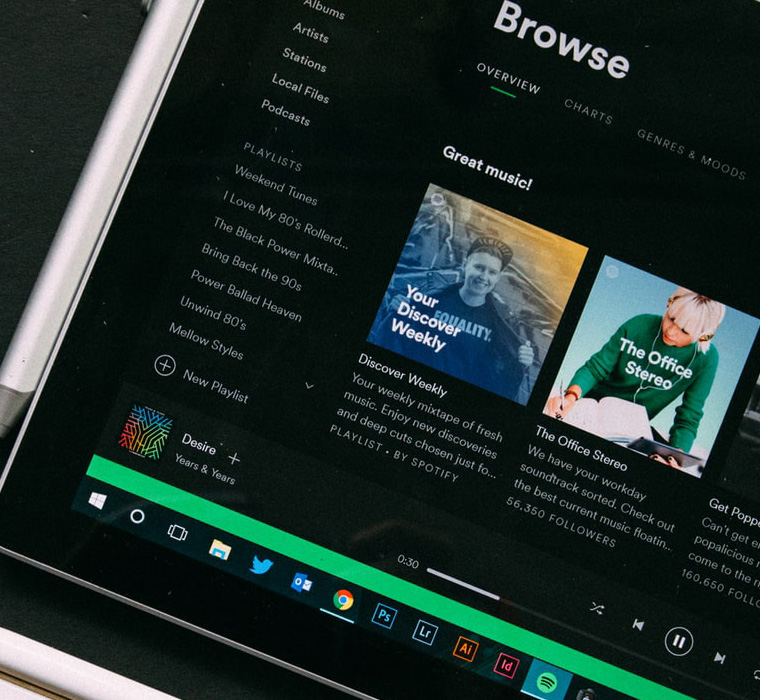Switch to Google Chrome in taskbar
The width and height of the screenshot is (760, 700).
click(x=343, y=600)
